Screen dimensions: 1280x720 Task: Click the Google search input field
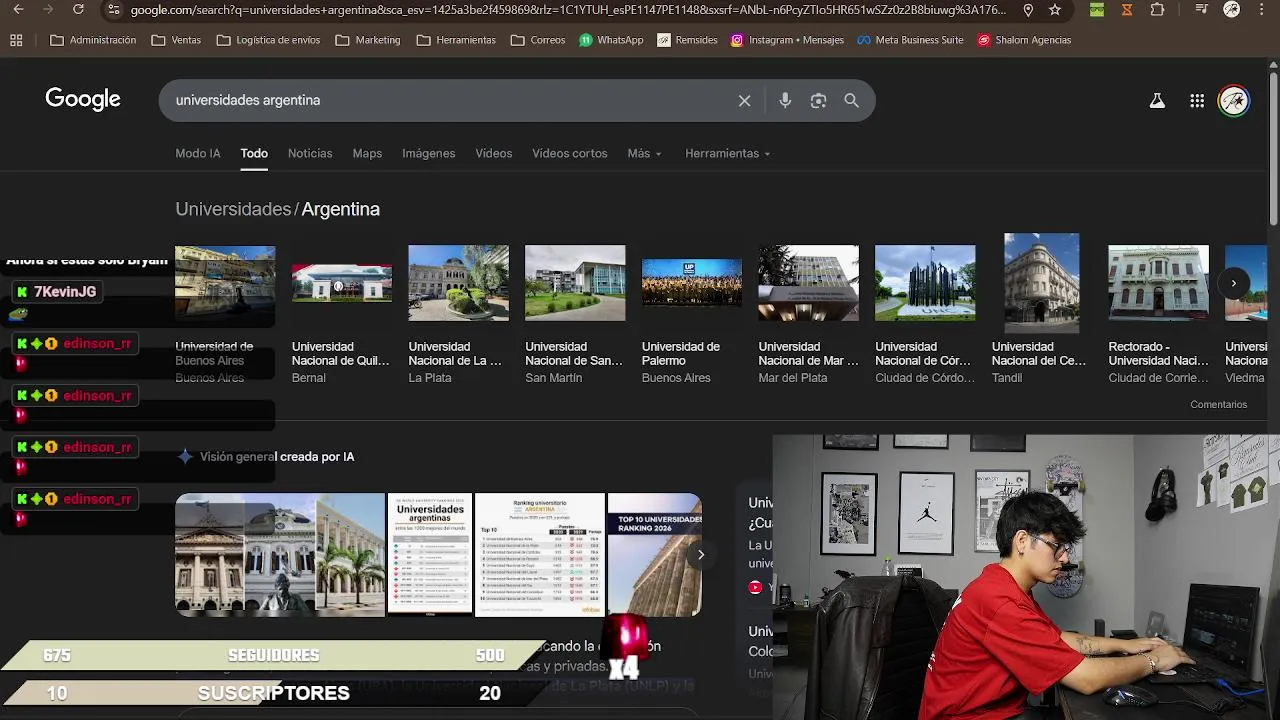(450, 100)
